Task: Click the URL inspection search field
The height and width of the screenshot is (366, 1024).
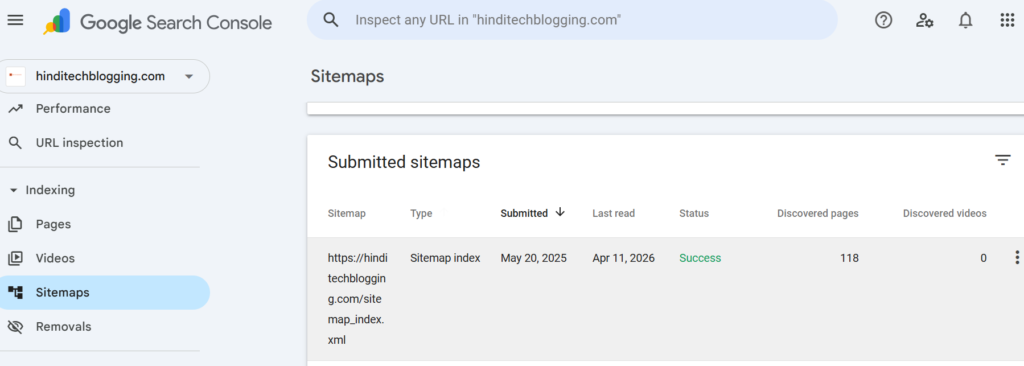Action: [572, 20]
